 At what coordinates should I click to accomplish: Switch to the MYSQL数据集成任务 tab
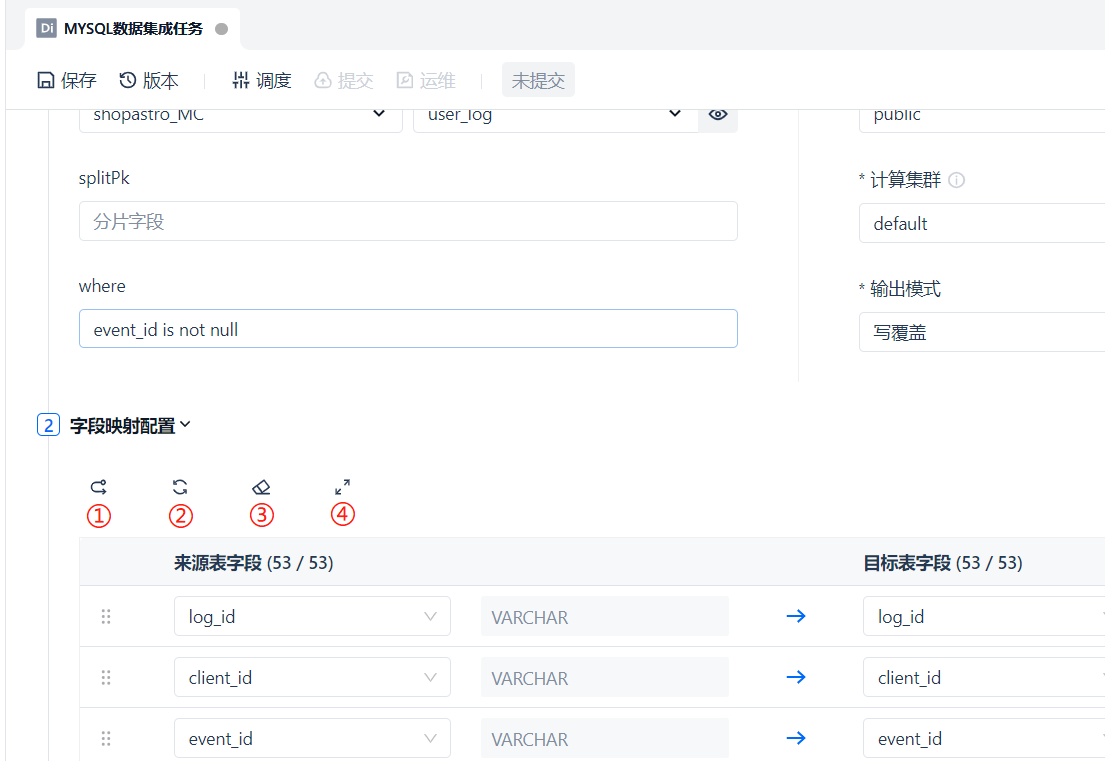(x=133, y=29)
